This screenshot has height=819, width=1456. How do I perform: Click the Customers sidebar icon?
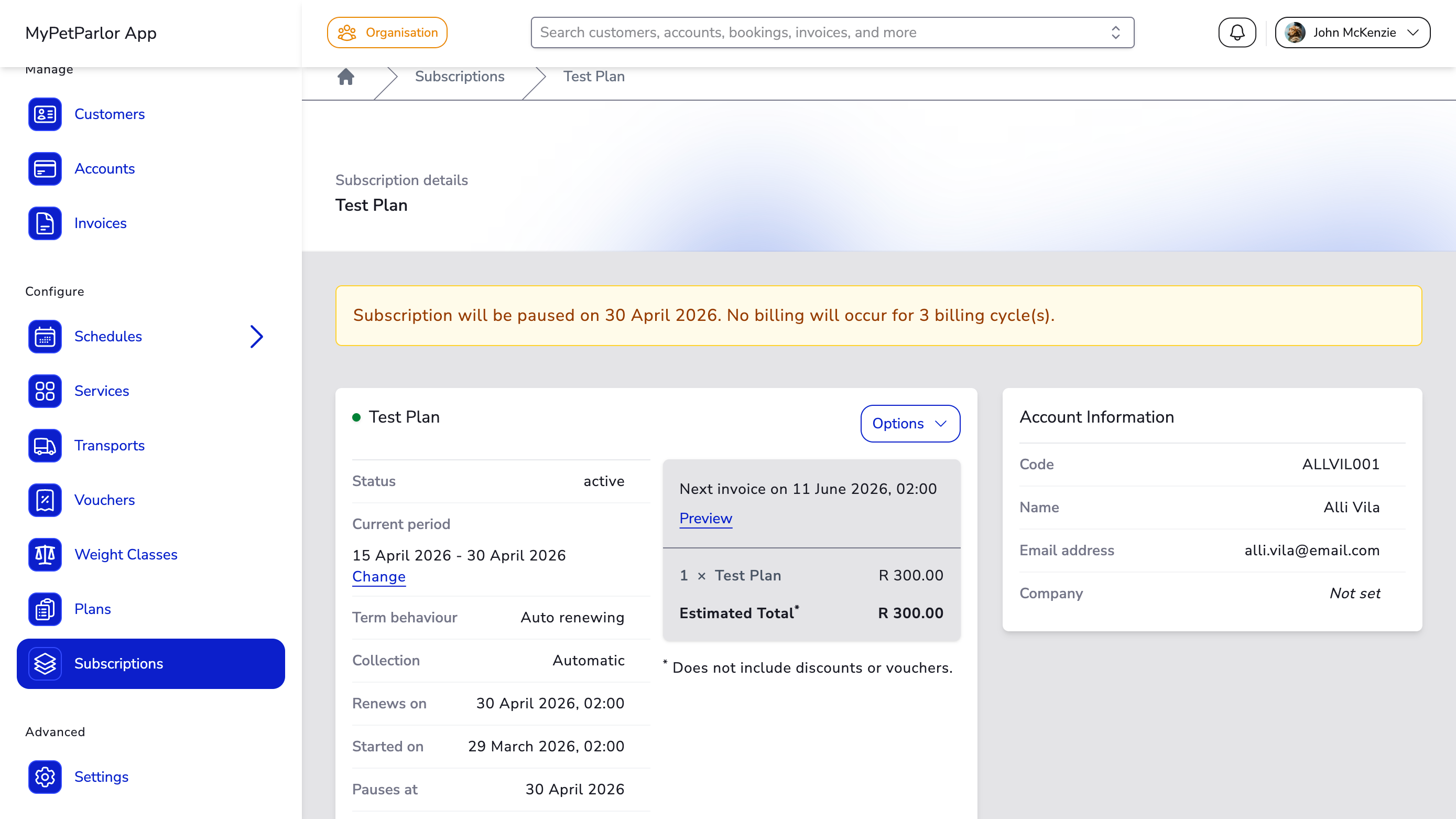[x=45, y=114]
